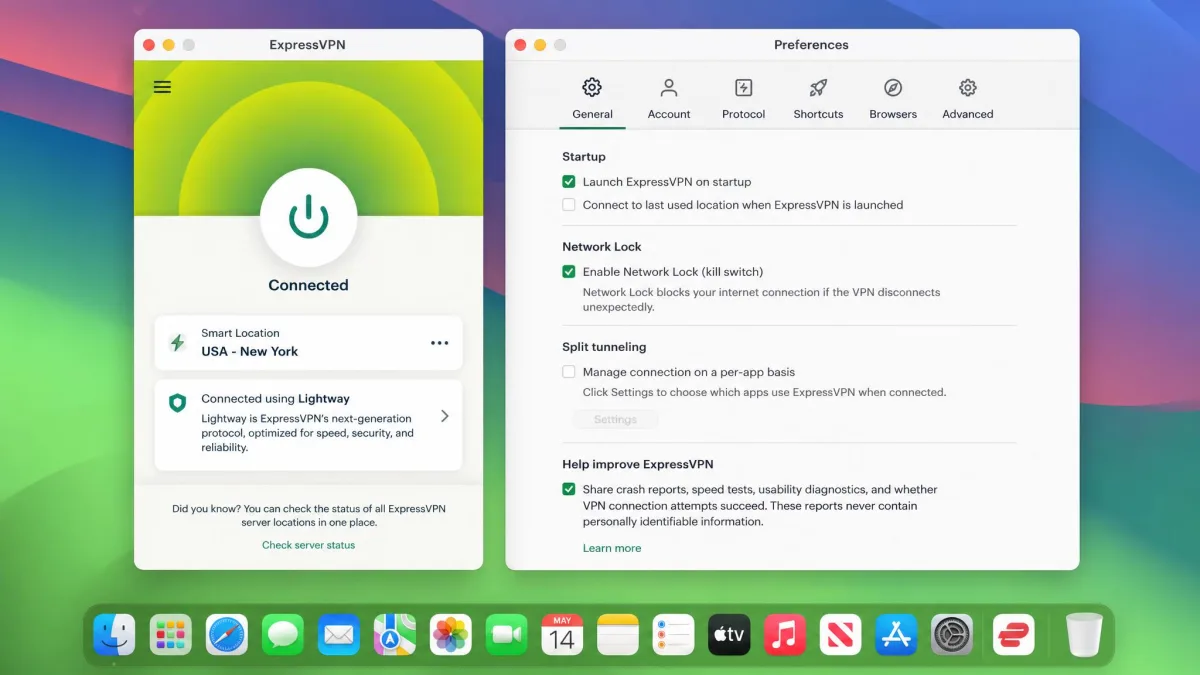Open Apple TV from the dock

click(729, 634)
